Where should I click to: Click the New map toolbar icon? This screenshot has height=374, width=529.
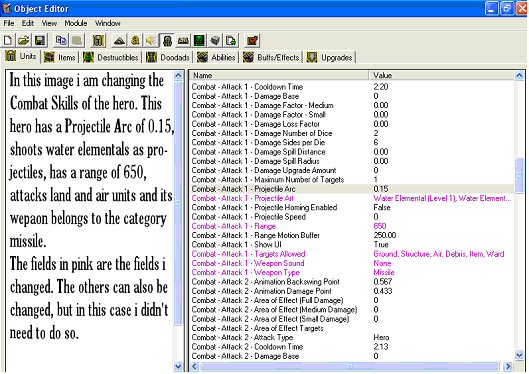click(x=8, y=41)
